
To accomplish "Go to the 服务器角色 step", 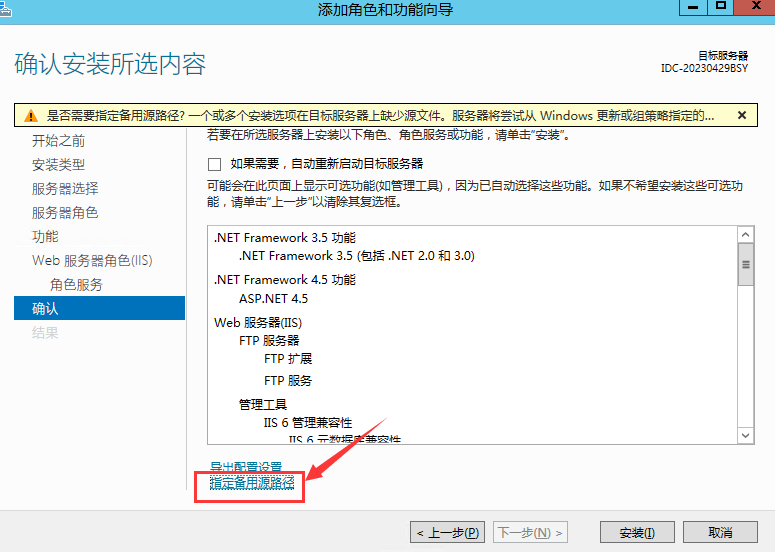I will [65, 212].
